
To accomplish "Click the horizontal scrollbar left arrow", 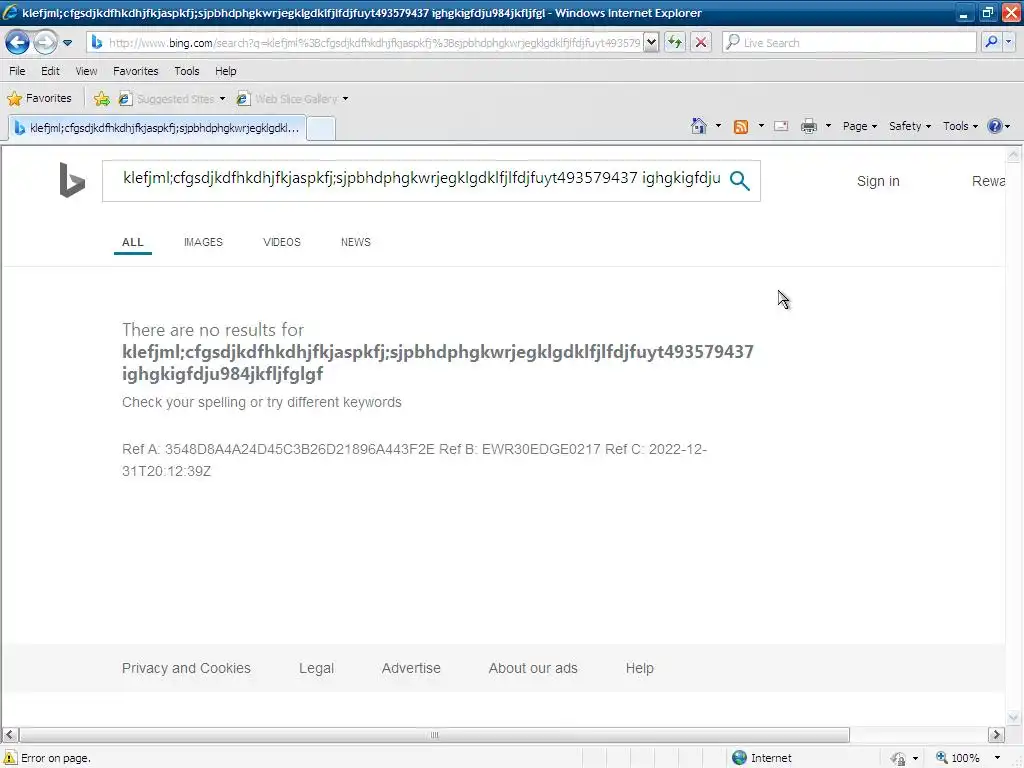I will (x=10, y=735).
